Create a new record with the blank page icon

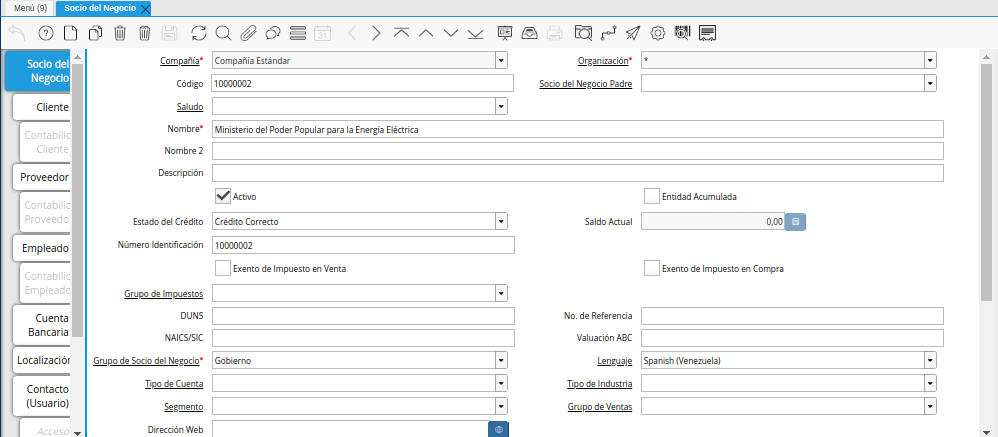coord(70,33)
